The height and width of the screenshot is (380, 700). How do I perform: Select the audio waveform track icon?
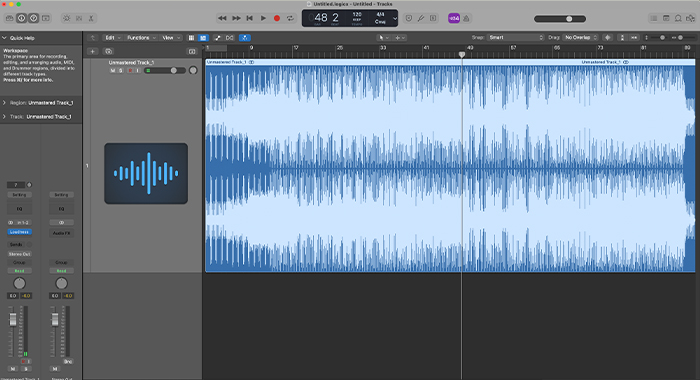(x=146, y=173)
